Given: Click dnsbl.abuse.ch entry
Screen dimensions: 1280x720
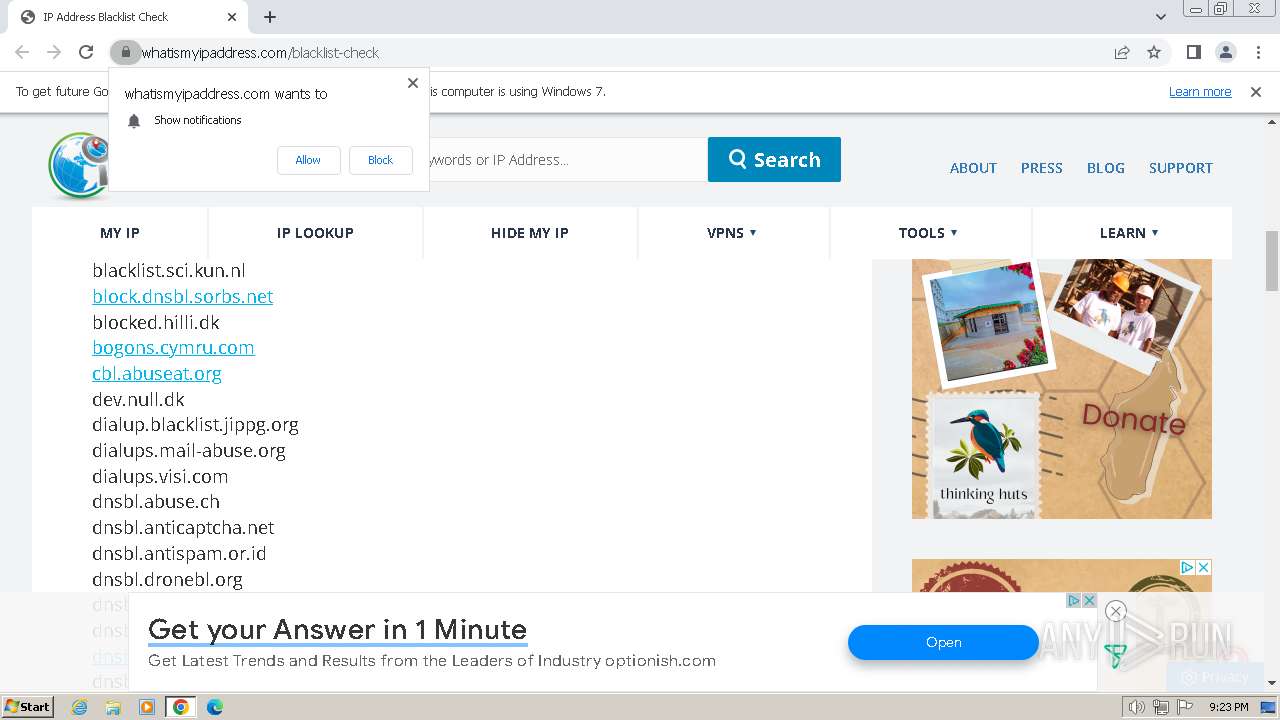Looking at the screenshot, I should point(156,501).
